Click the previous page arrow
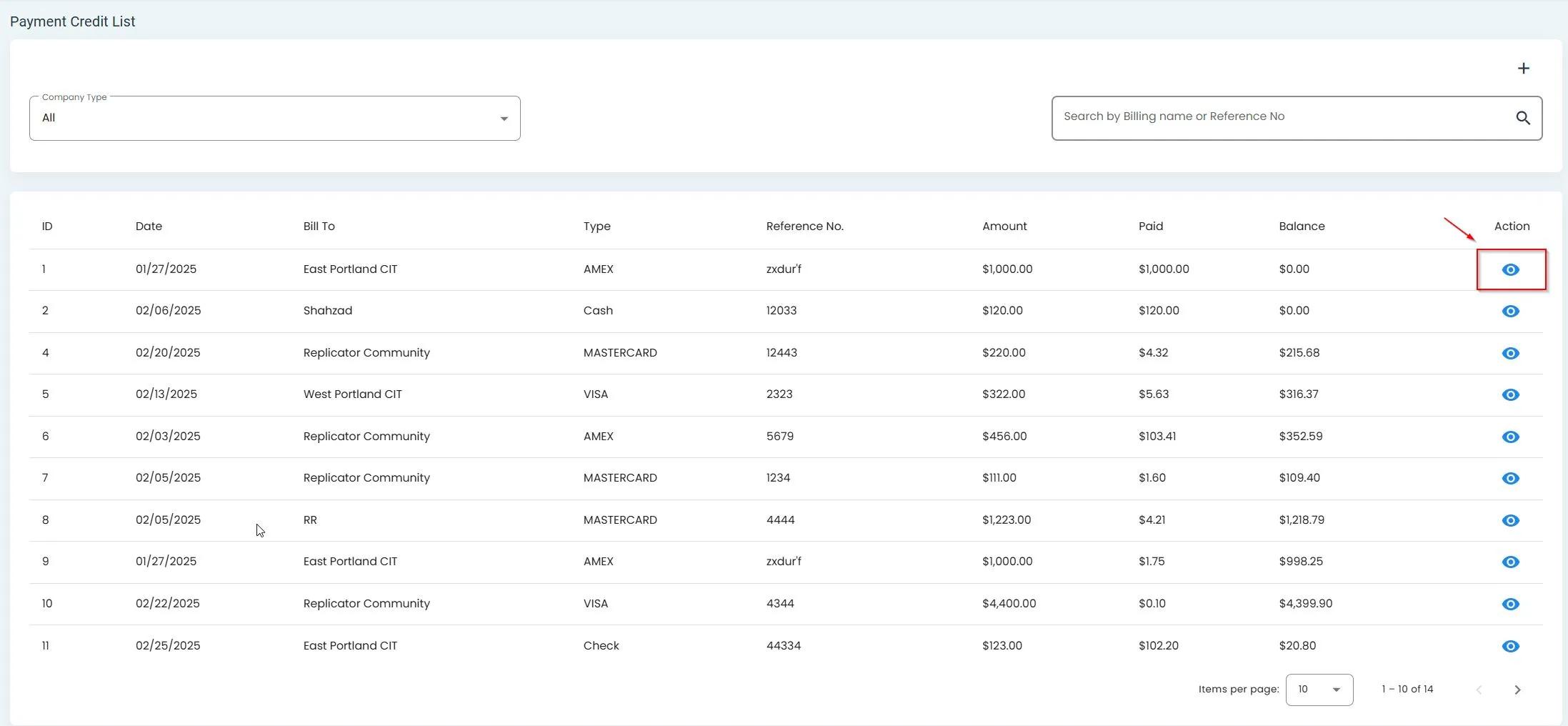This screenshot has height=726, width=1568. point(1479,690)
